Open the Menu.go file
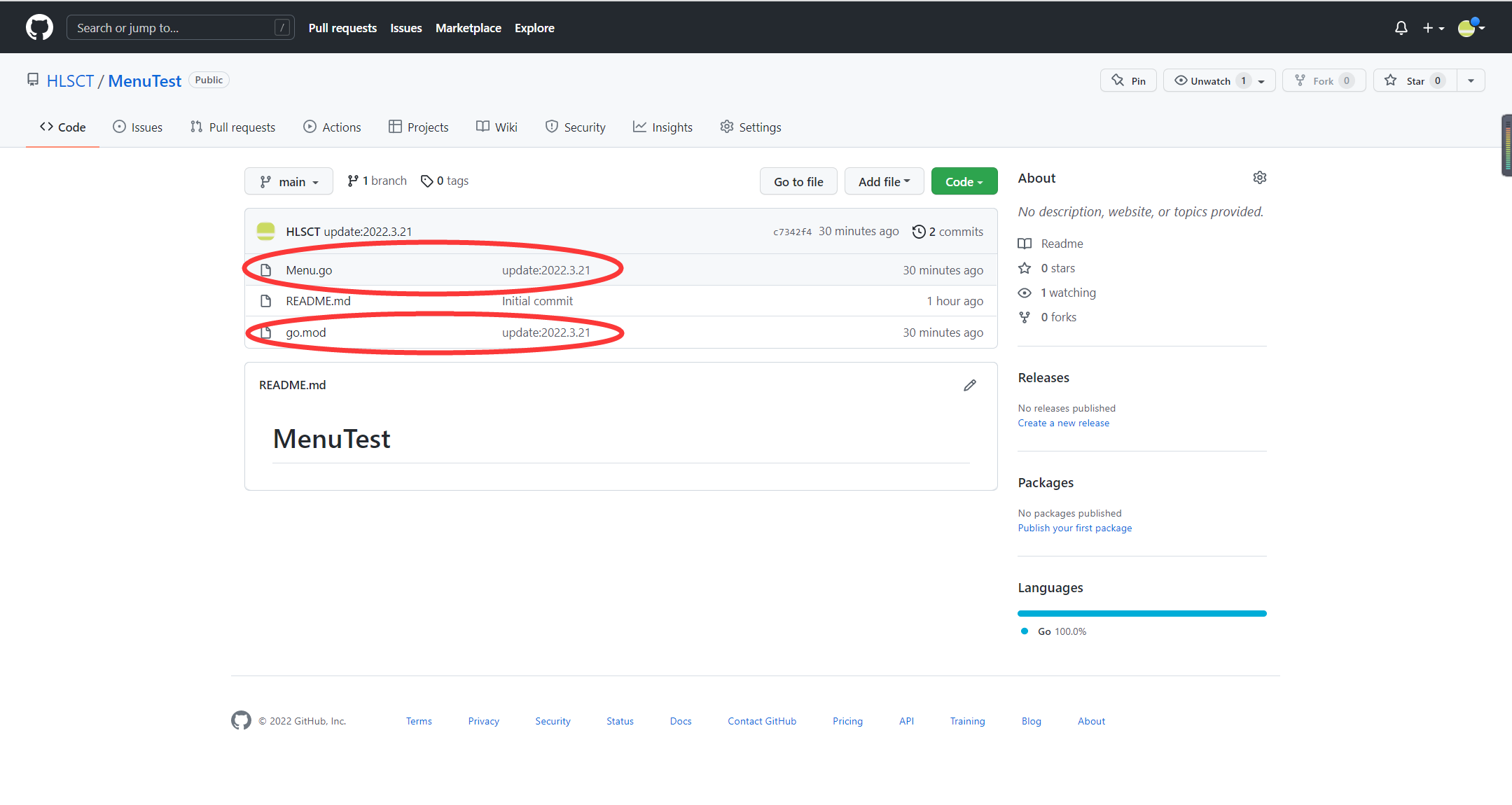The height and width of the screenshot is (805, 1512). [309, 270]
